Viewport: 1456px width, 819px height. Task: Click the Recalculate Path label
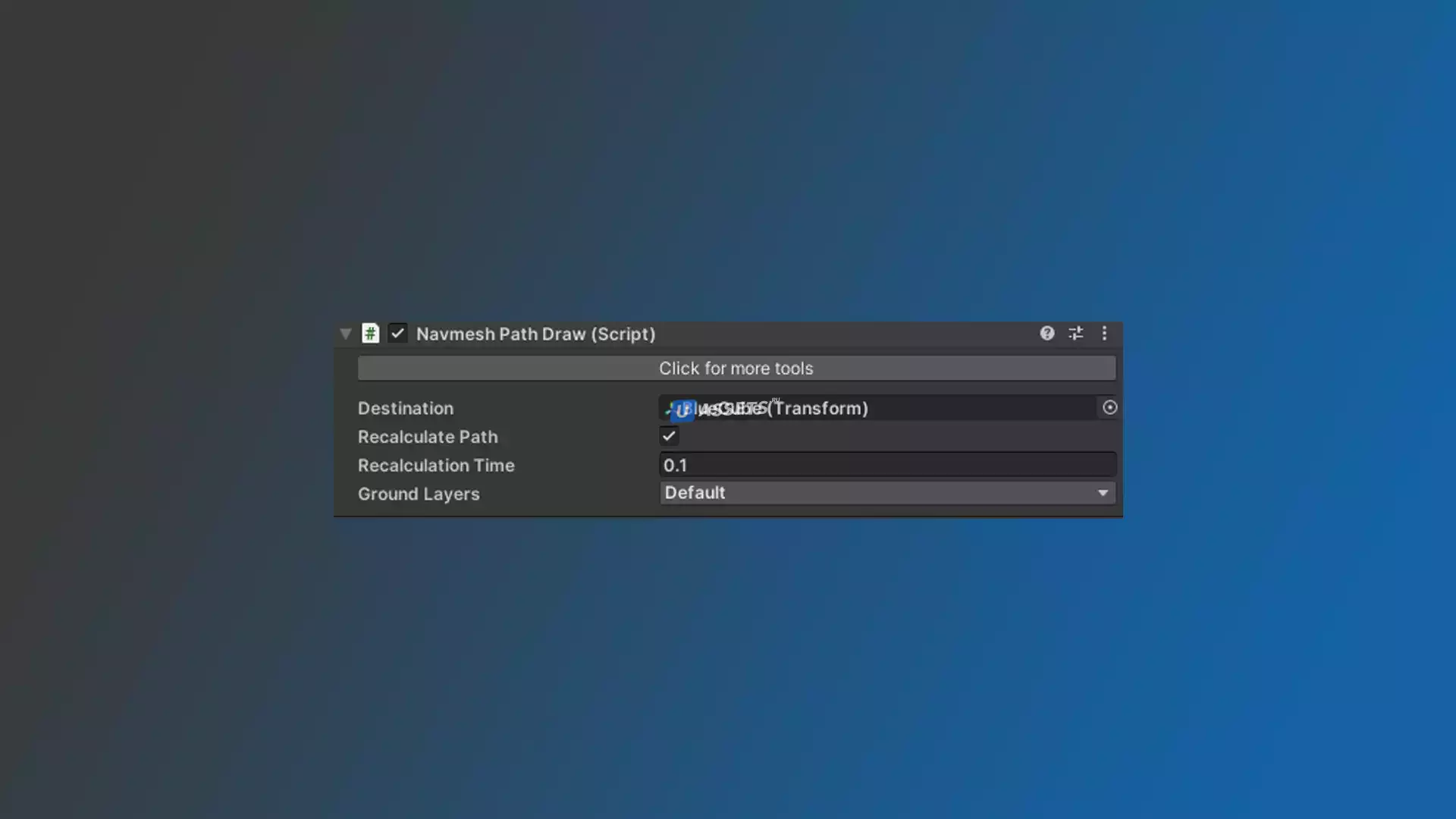428,438
